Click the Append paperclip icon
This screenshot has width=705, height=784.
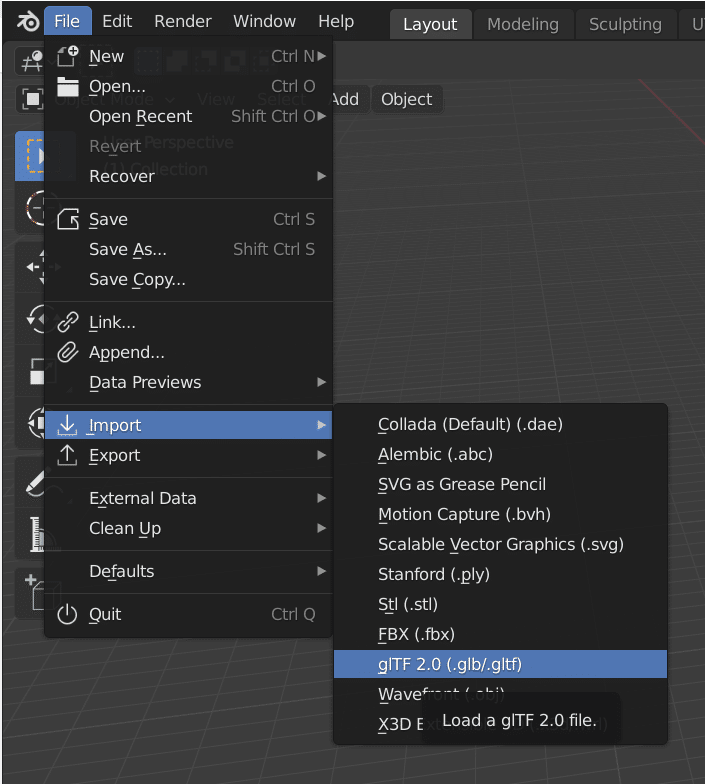[x=68, y=352]
